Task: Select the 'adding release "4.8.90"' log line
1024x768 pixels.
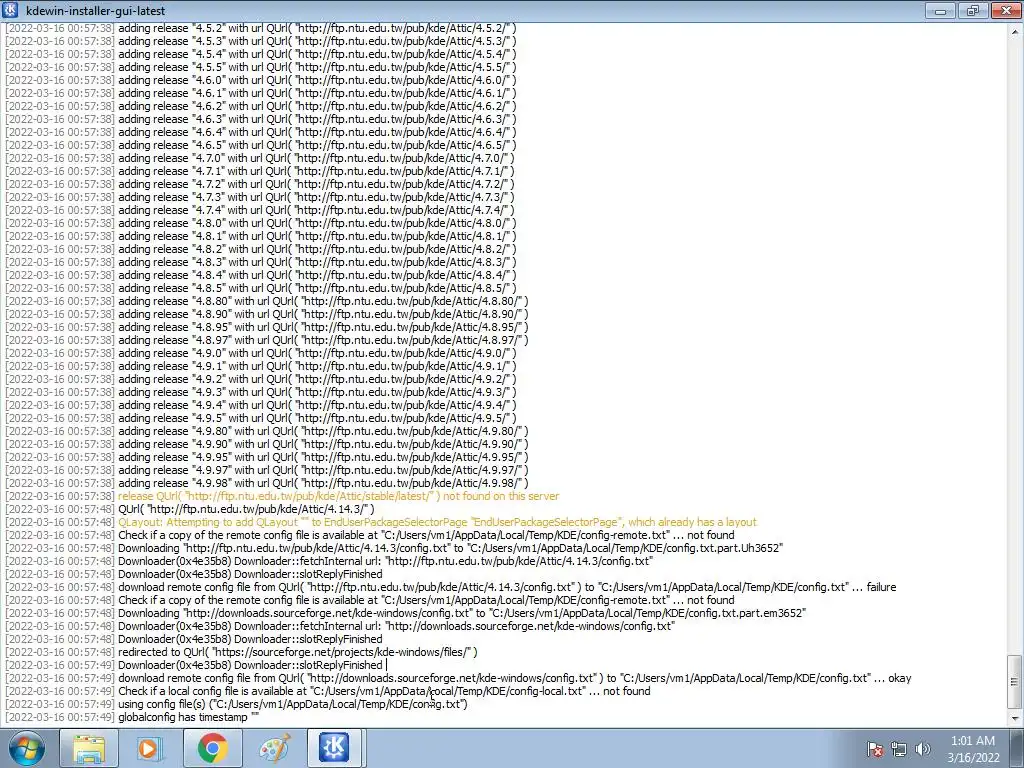Action: click(x=267, y=314)
